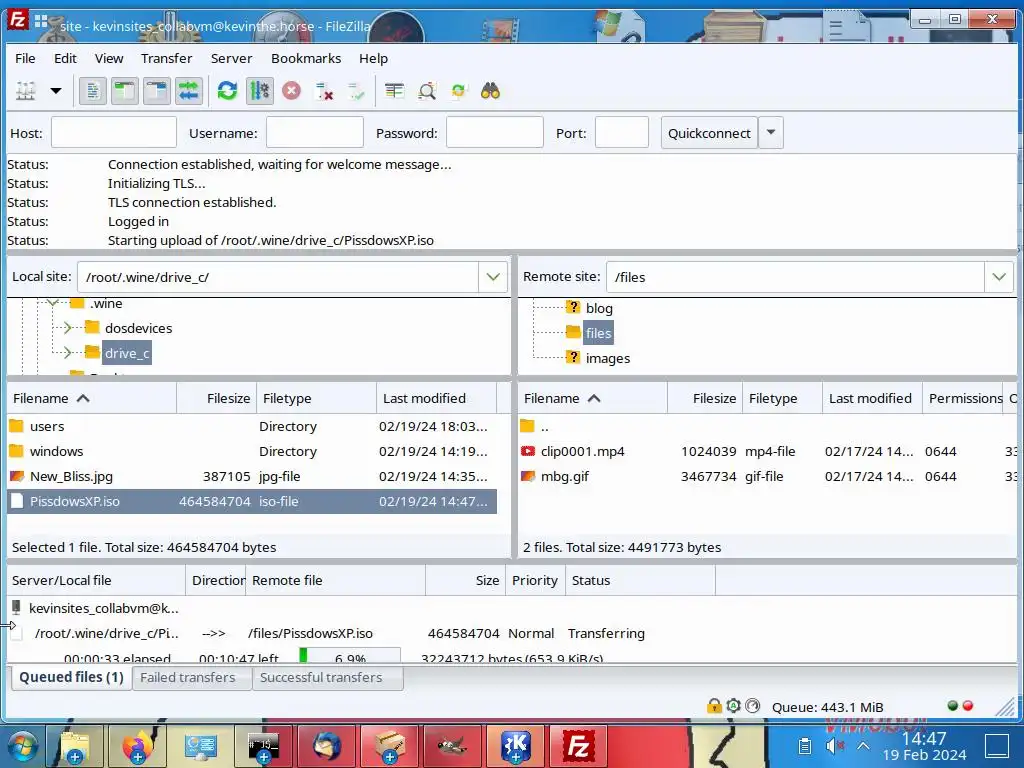Open the Quickconnect history dropdown

coord(771,133)
